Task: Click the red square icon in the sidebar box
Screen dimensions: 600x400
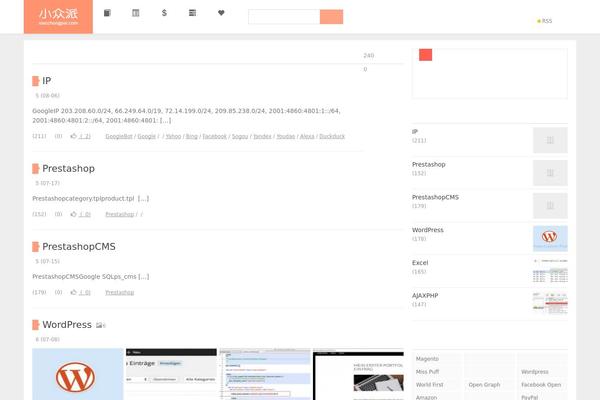Action: (x=426, y=55)
